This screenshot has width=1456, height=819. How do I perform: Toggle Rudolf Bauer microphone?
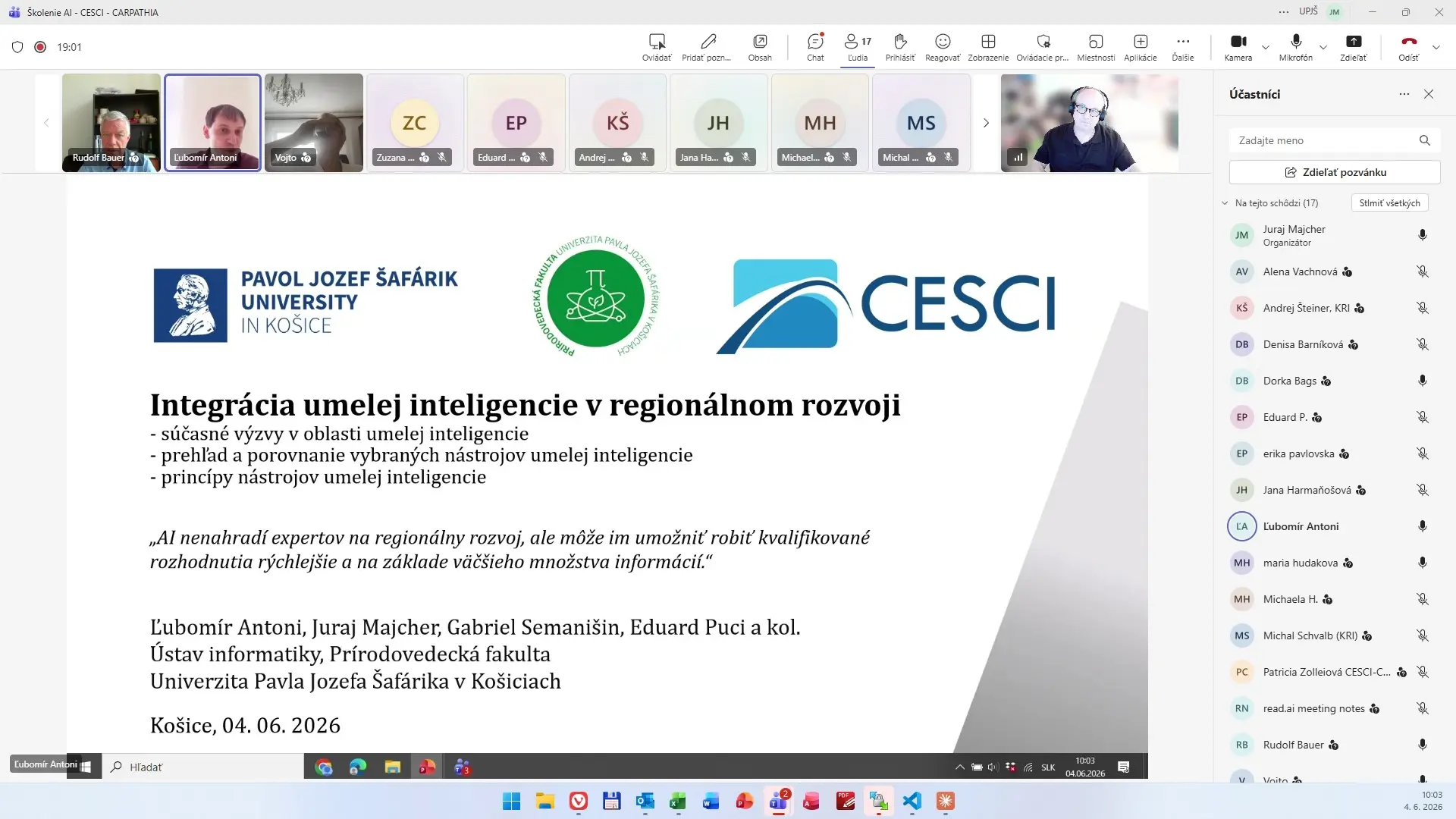tap(1423, 745)
